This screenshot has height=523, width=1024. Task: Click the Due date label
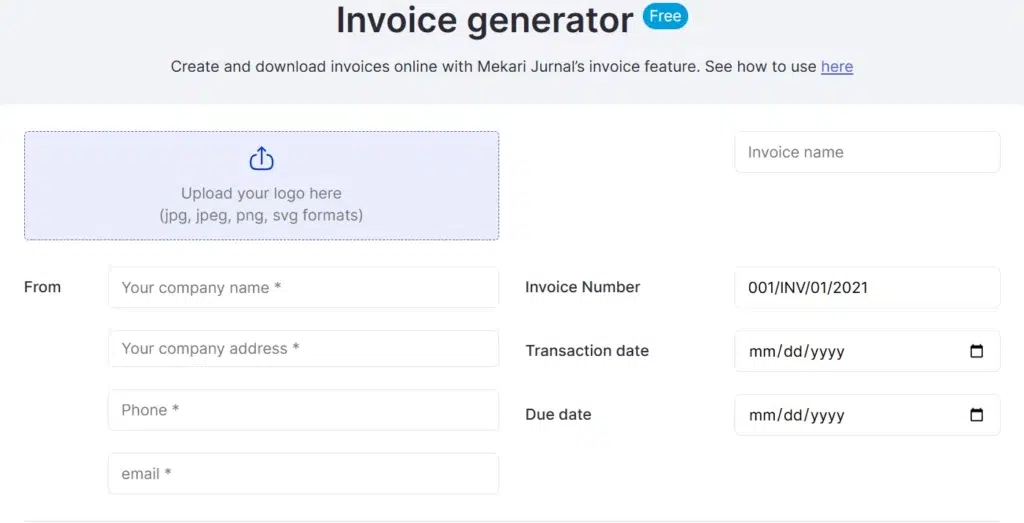[x=558, y=415]
